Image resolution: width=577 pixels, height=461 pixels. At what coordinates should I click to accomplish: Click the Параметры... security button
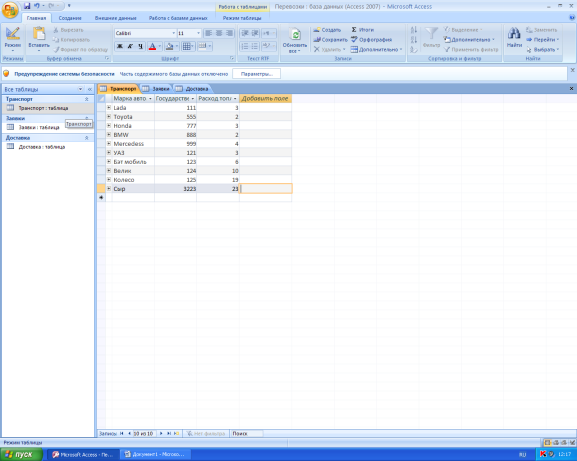[x=256, y=74]
